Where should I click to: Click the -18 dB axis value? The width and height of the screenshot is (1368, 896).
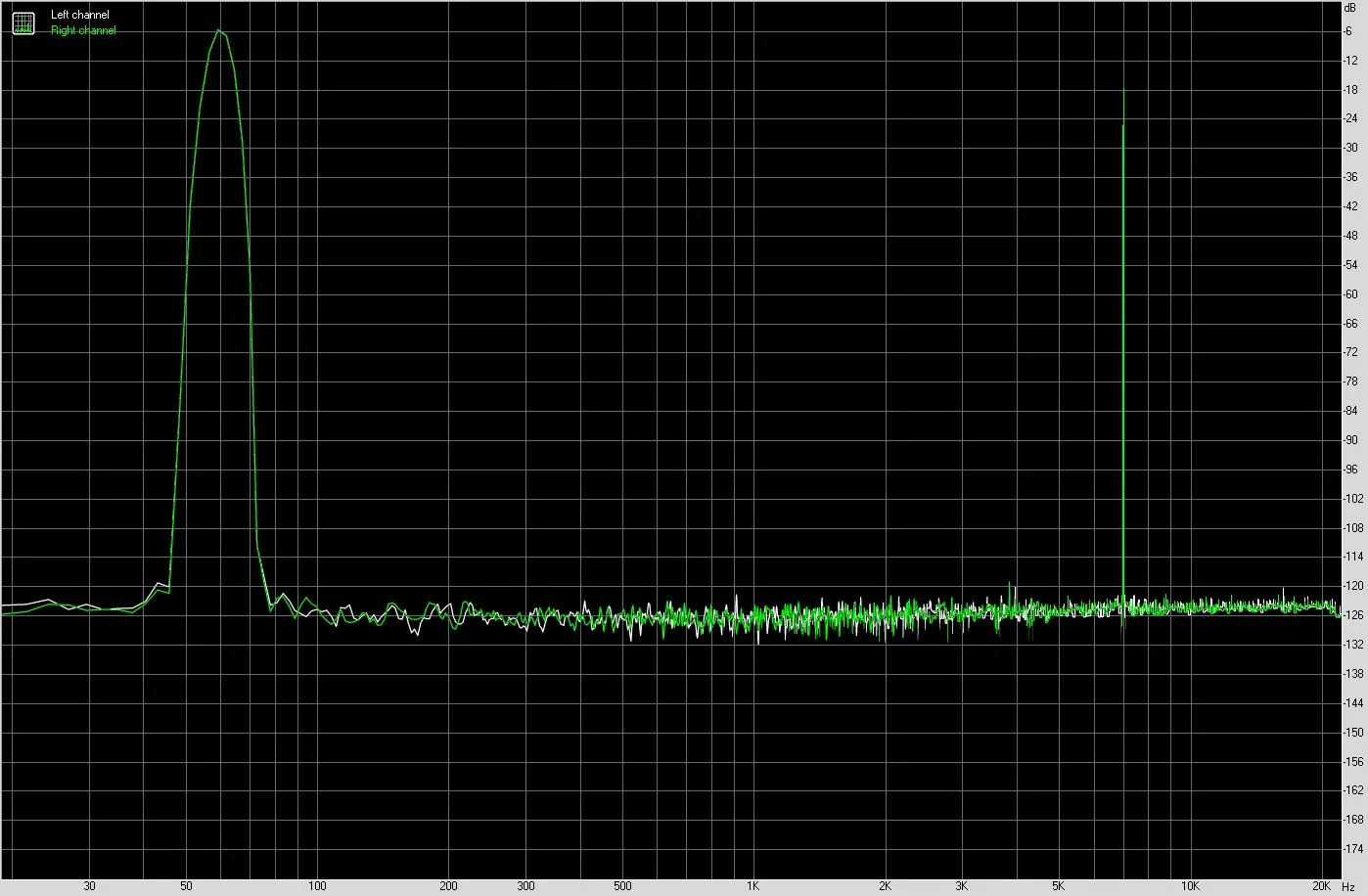pyautogui.click(x=1350, y=90)
